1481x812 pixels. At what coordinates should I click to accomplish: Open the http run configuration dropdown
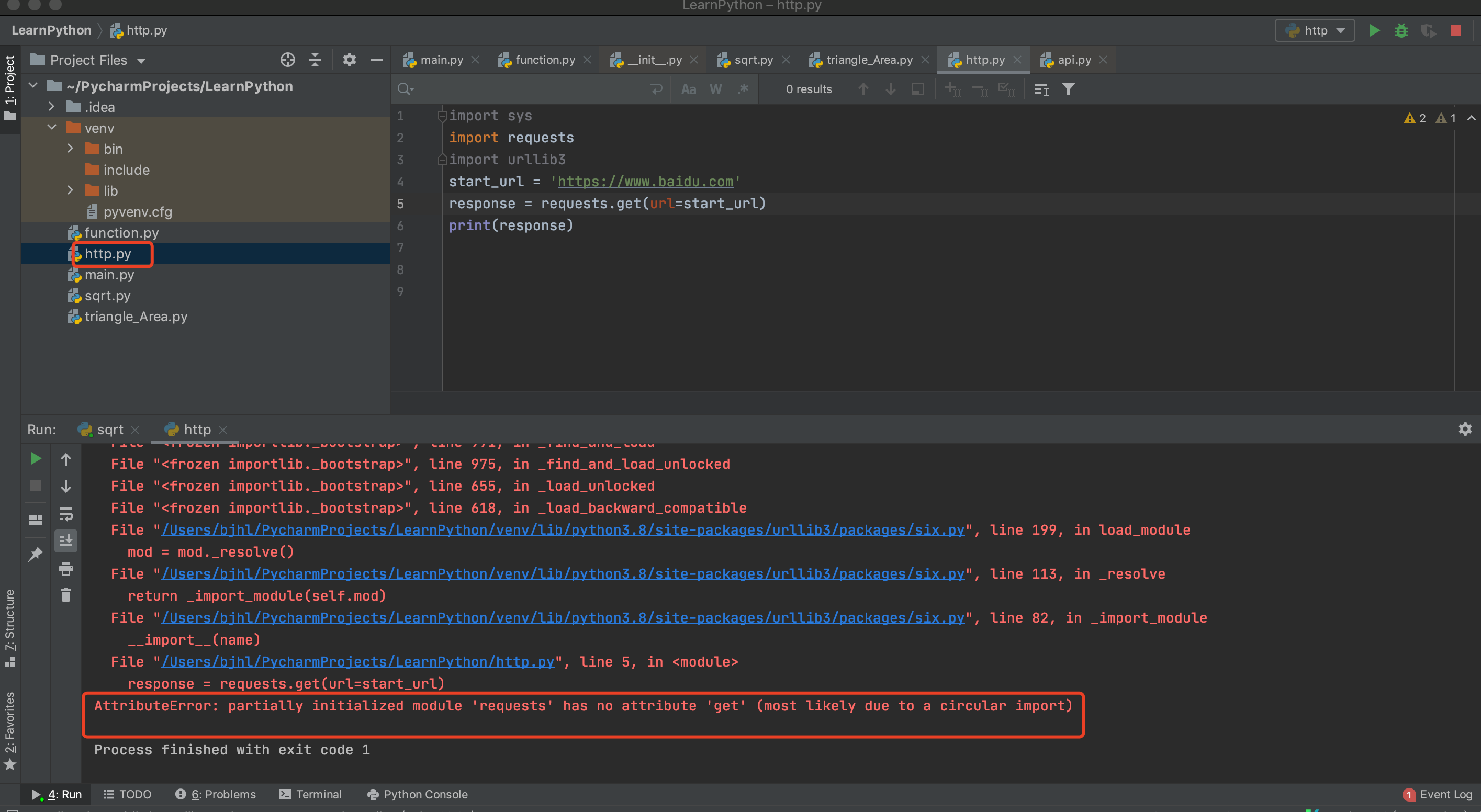tap(1315, 30)
